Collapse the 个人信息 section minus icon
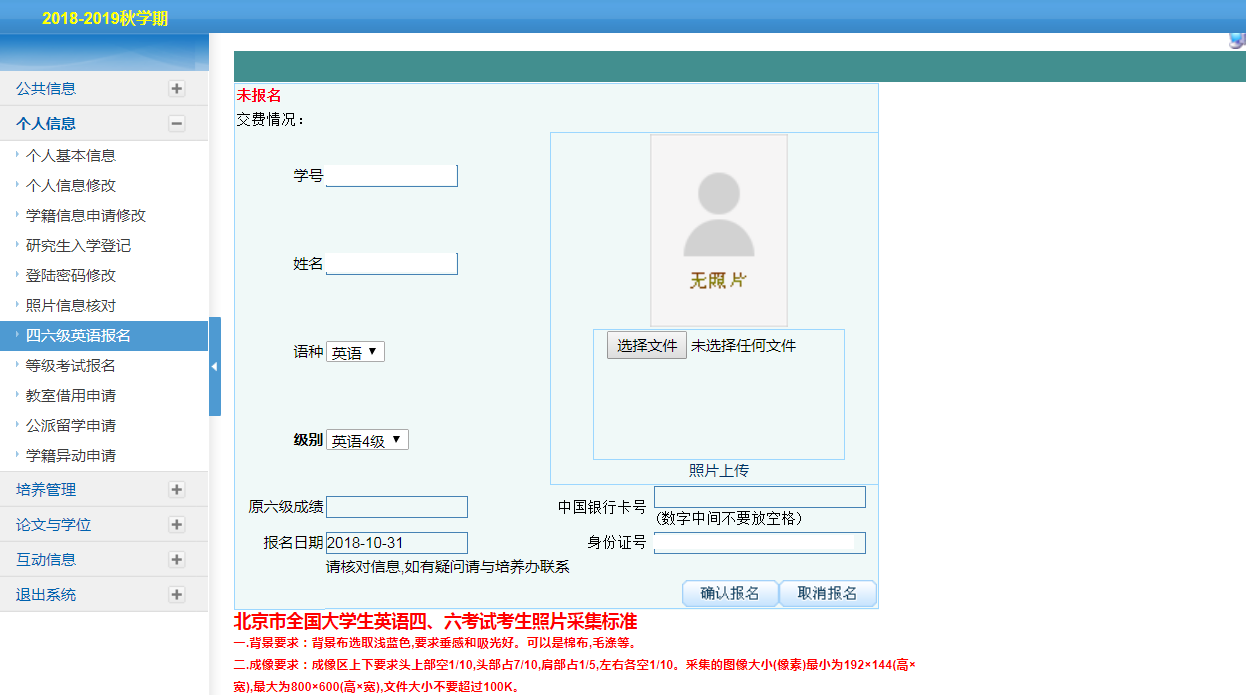The width and height of the screenshot is (1246, 695). coord(177,123)
